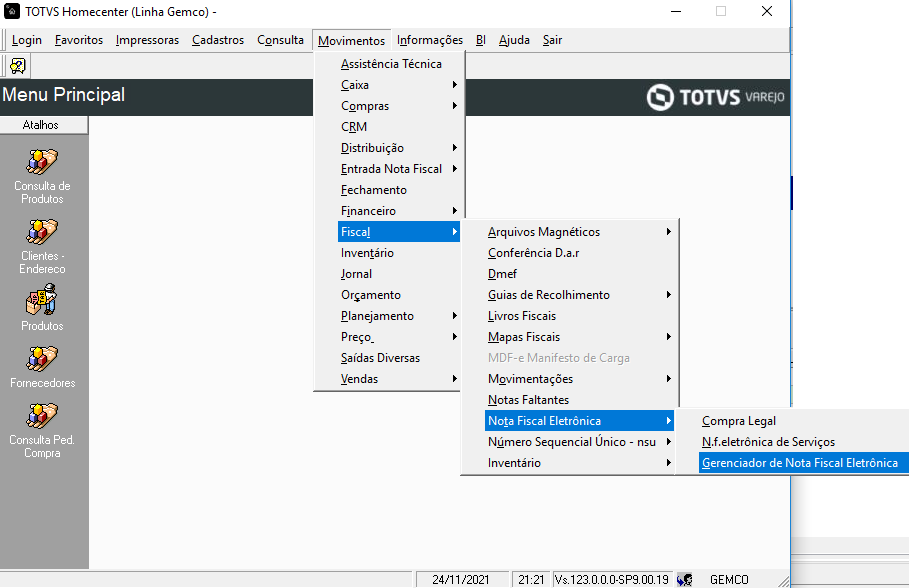
Task: Click the status bar connection icon near GEMCO
Action: (x=685, y=579)
